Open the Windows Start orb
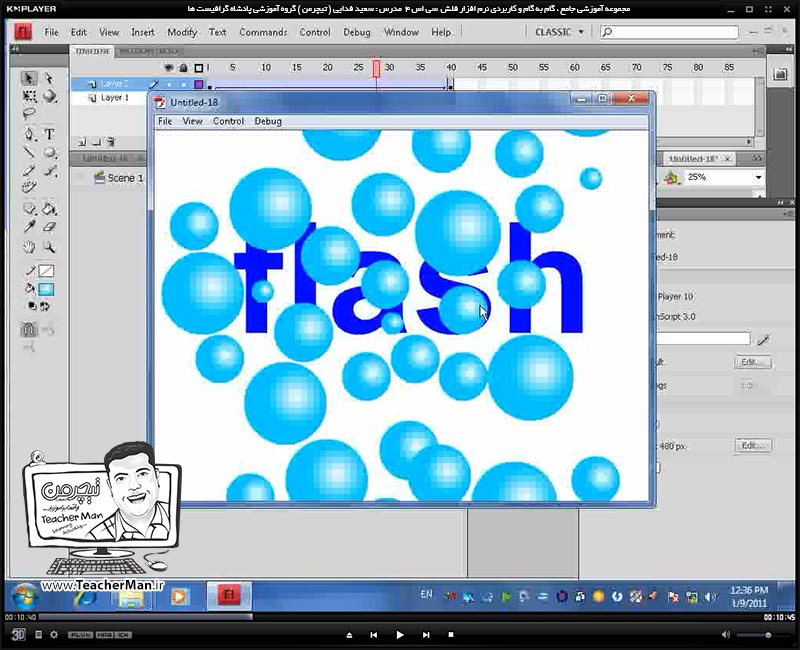This screenshot has width=800, height=650. [x=24, y=596]
